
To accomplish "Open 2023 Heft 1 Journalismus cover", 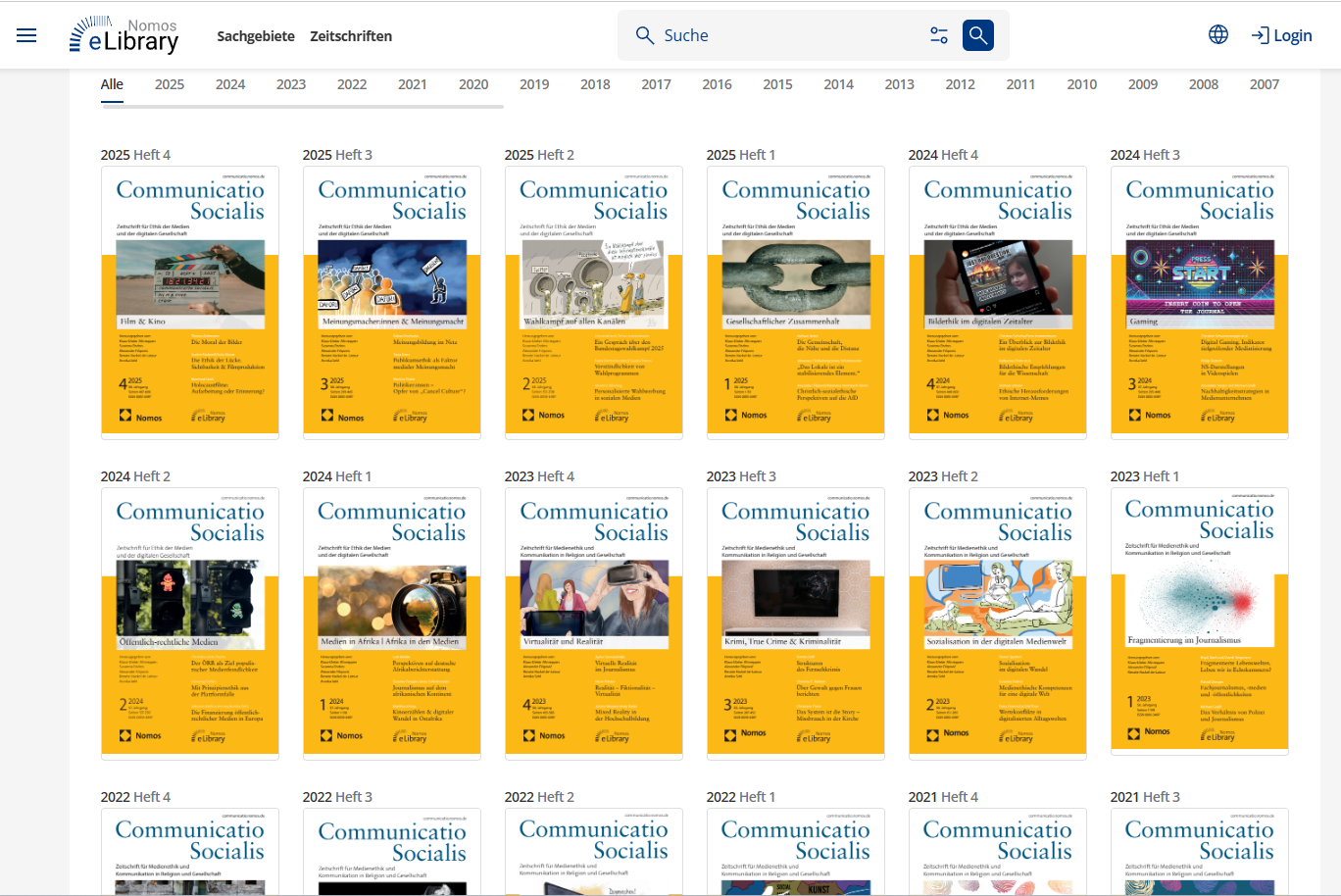I will pos(1200,622).
